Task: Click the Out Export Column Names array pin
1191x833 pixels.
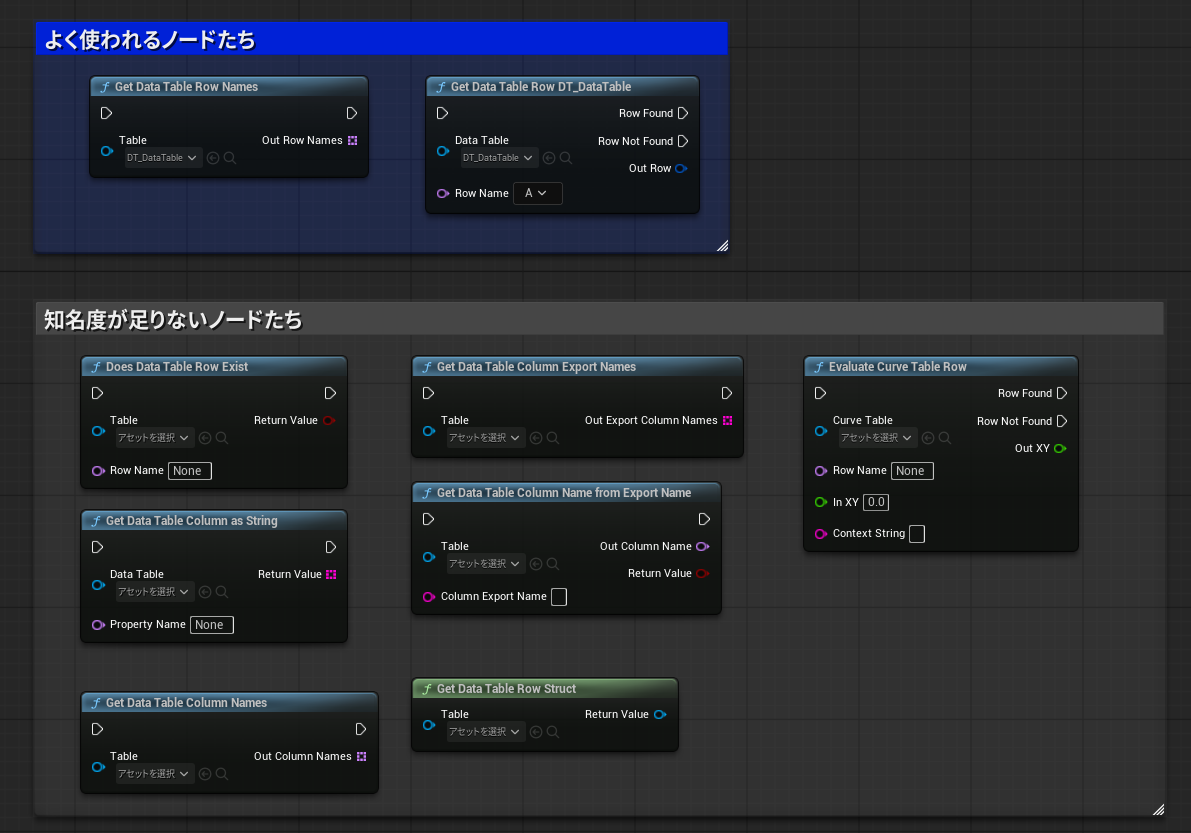Action: coord(728,421)
